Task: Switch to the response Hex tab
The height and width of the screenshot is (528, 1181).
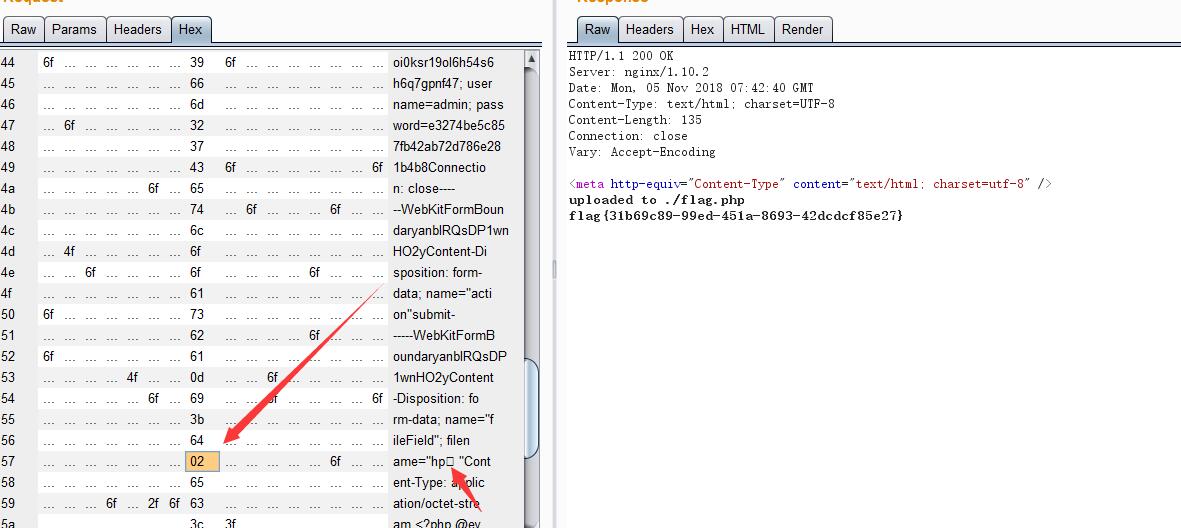Action: [x=702, y=29]
